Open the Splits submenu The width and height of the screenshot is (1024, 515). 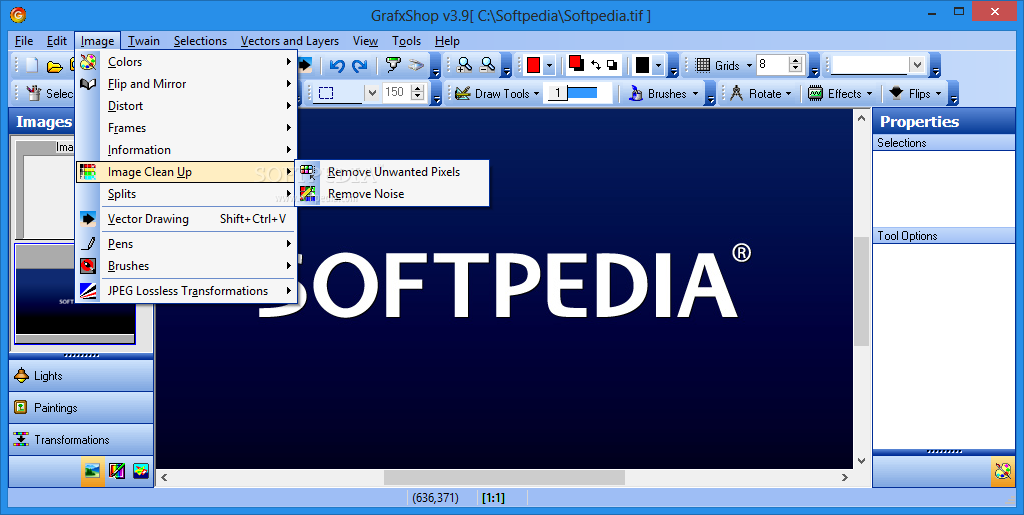coord(186,194)
